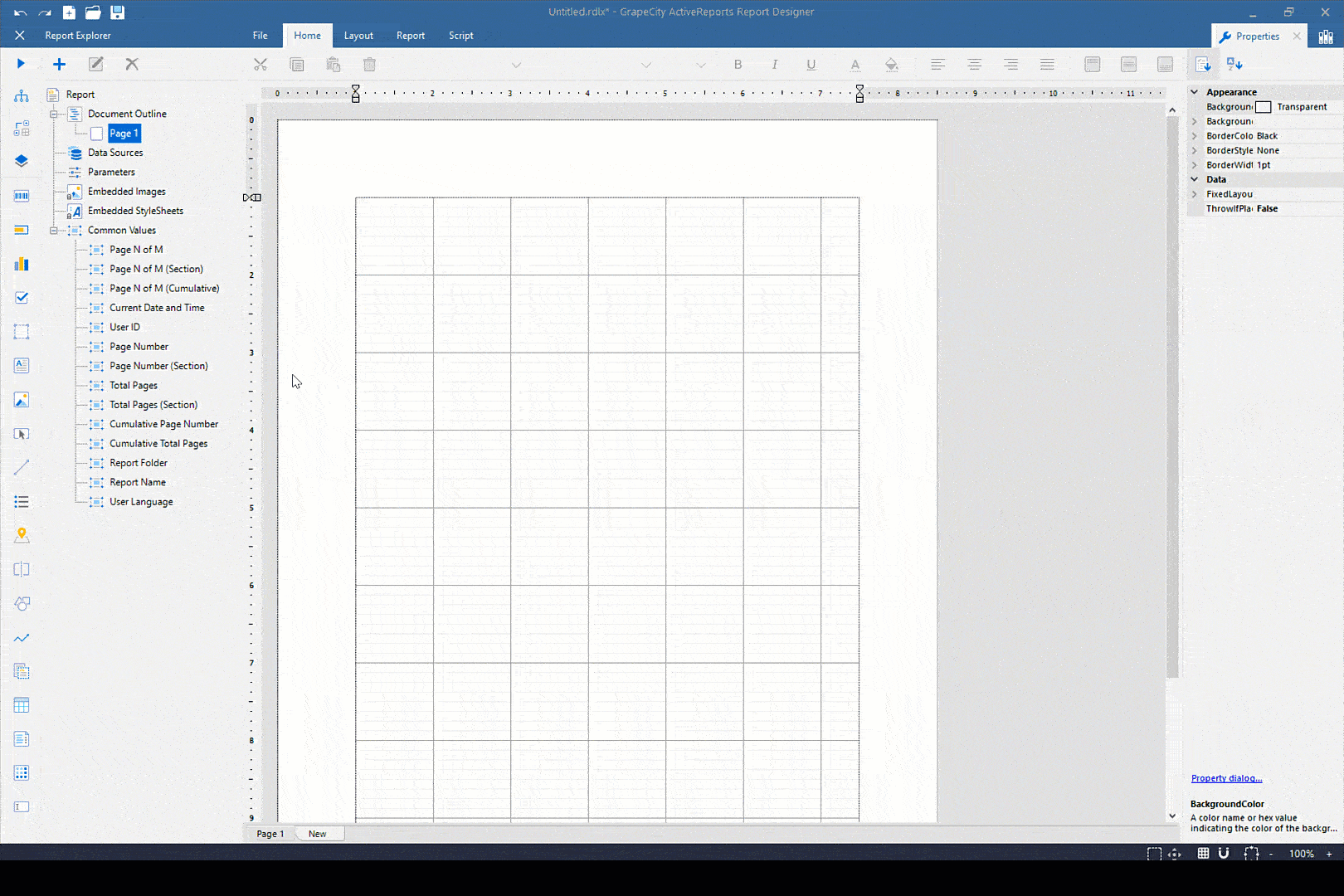
Task: Select the Barcode tool
Action: (x=21, y=195)
